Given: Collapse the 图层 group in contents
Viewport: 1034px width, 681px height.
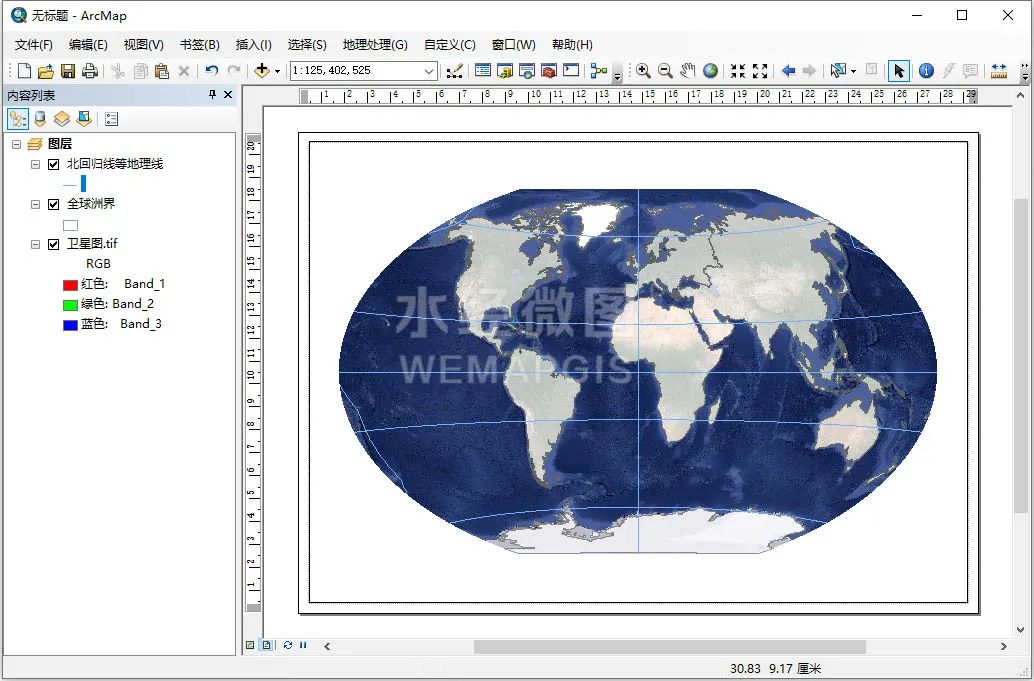Looking at the screenshot, I should 14,143.
